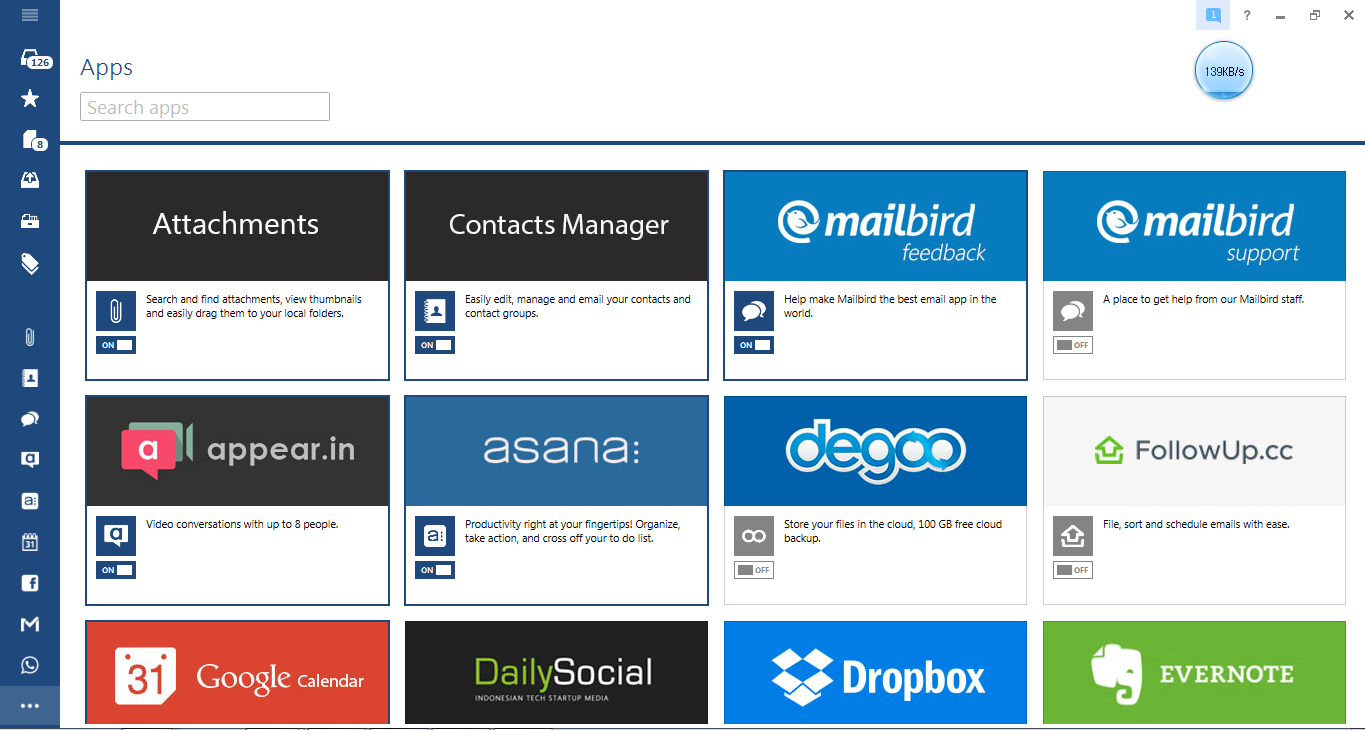Click the Search apps field

[205, 107]
